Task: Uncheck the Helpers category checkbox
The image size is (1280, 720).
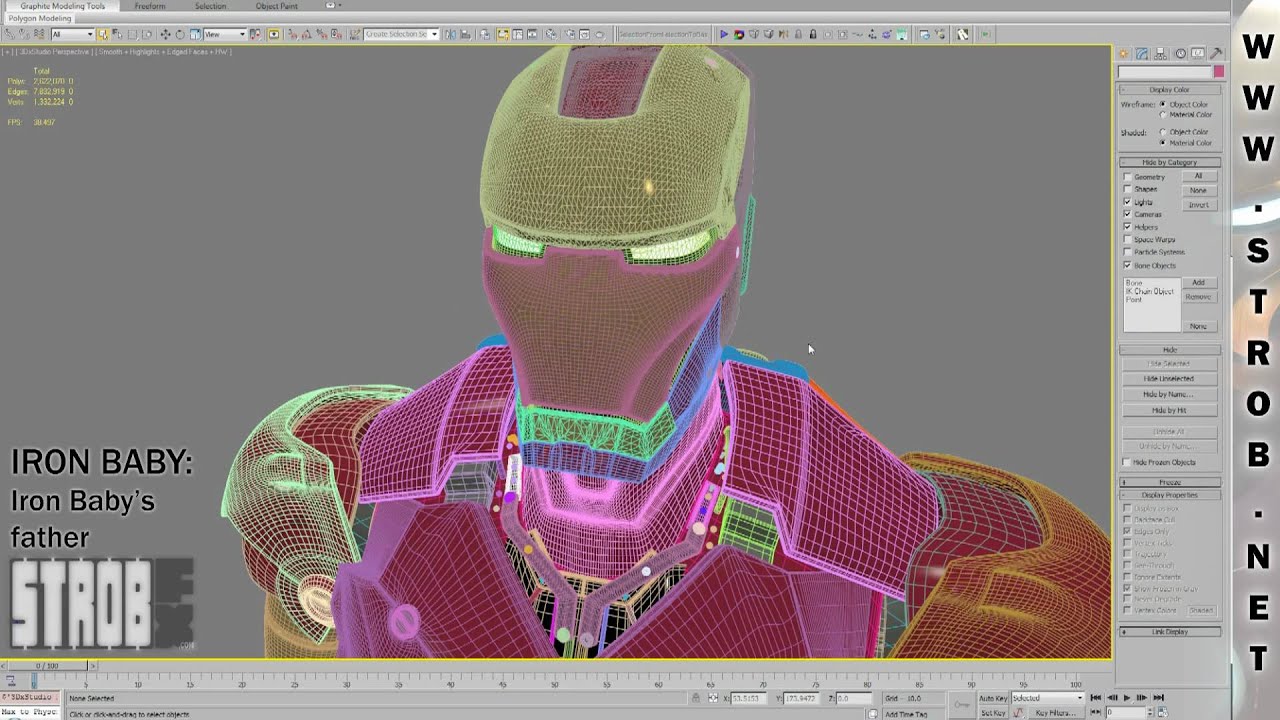Action: pyautogui.click(x=1128, y=227)
